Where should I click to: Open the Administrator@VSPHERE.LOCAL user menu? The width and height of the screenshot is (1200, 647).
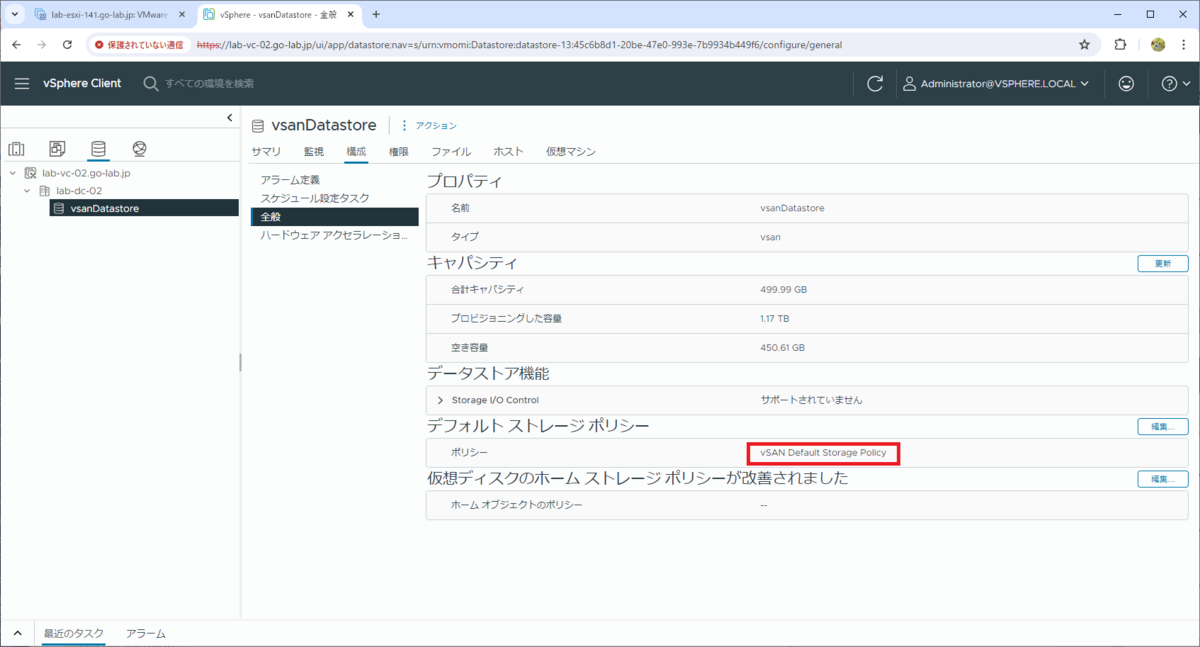pyautogui.click(x=996, y=84)
